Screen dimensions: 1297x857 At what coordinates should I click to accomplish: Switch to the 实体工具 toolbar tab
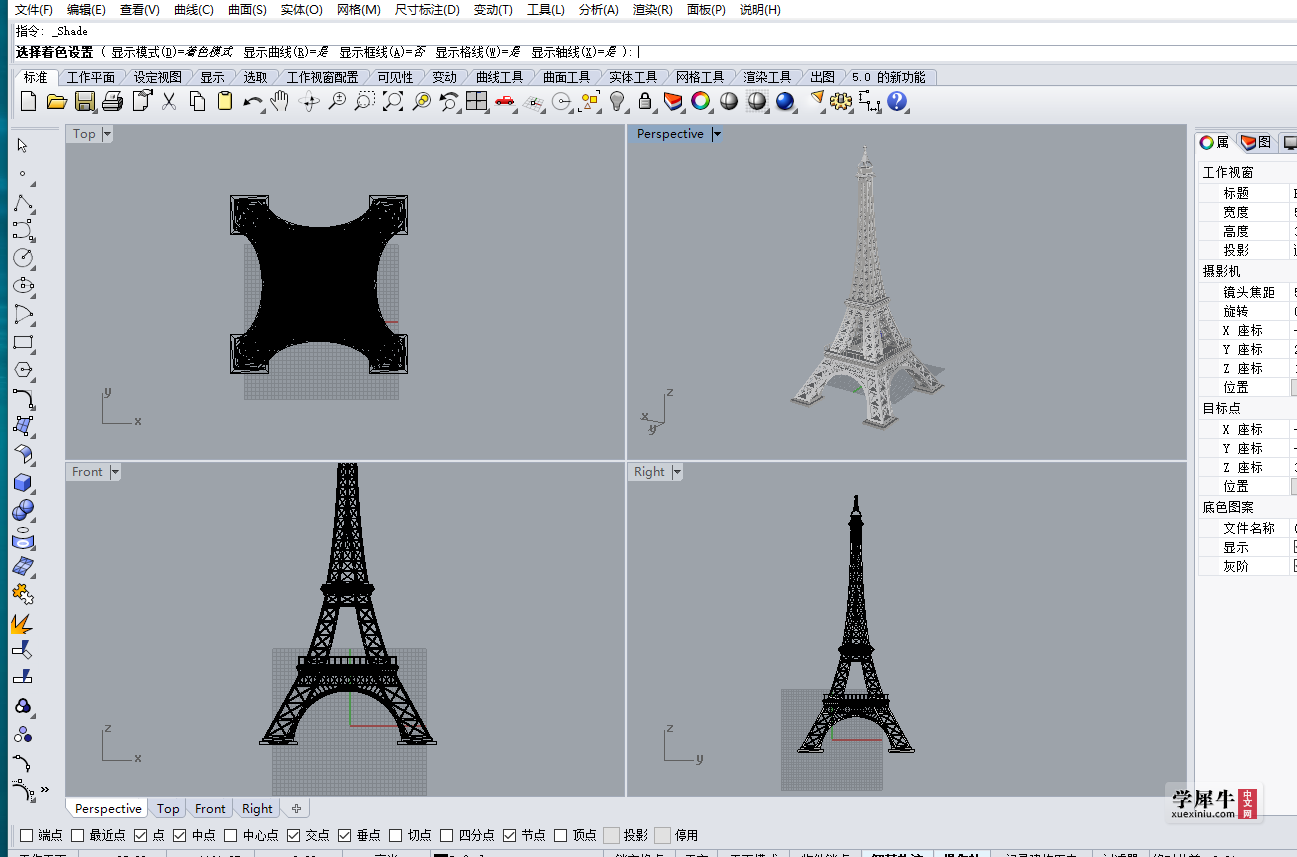[x=633, y=77]
